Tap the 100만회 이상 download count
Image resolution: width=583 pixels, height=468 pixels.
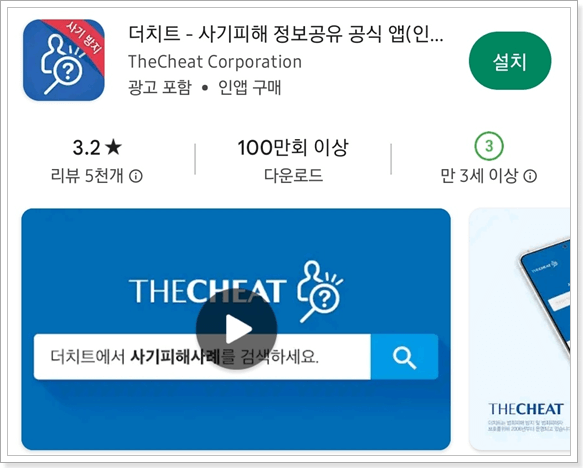click(293, 148)
